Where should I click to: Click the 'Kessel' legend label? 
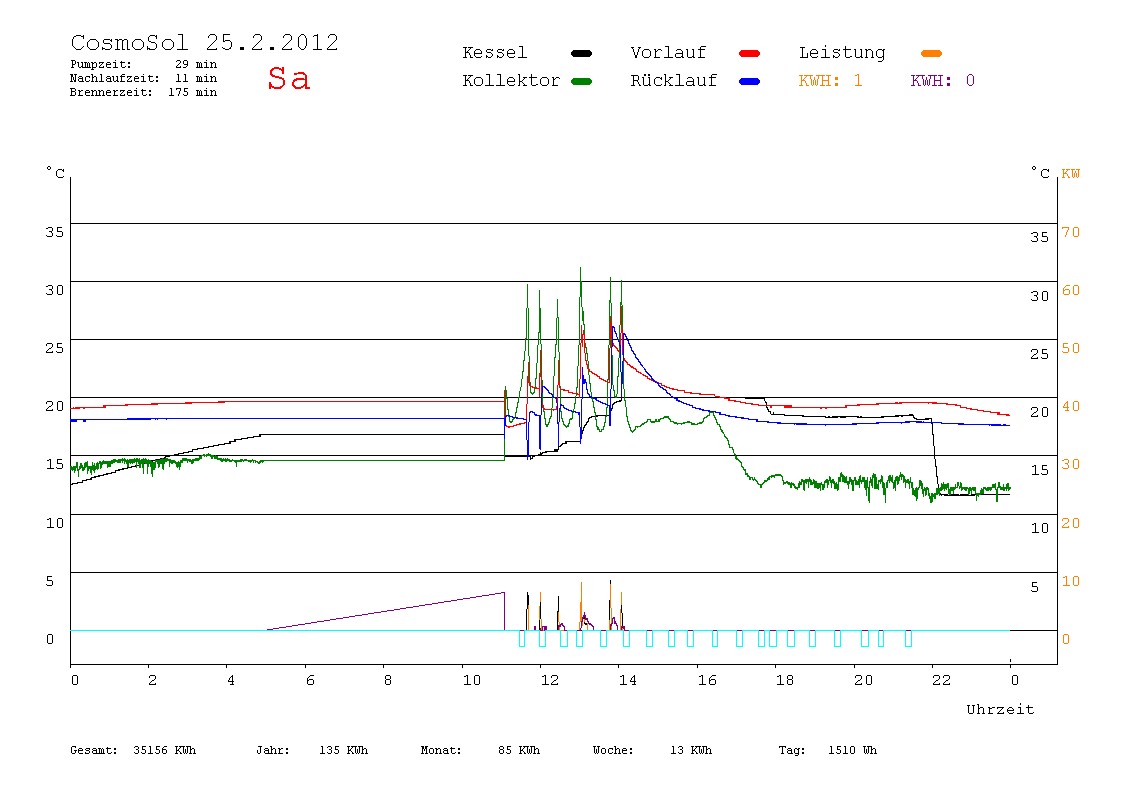(x=494, y=53)
